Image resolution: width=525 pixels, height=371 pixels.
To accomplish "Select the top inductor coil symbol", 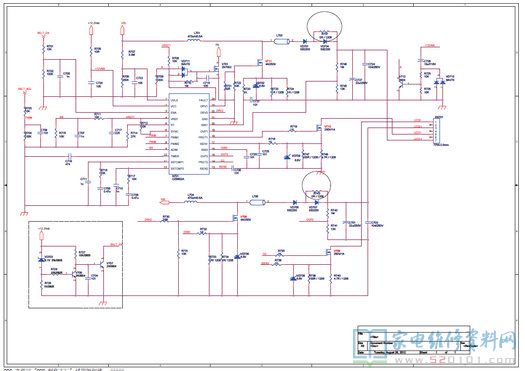I will click(x=194, y=40).
